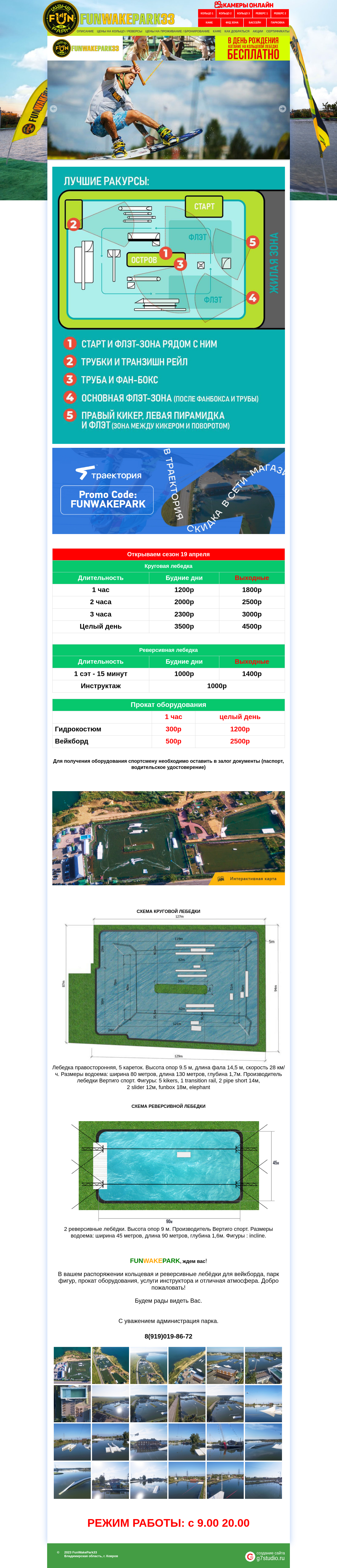
Task: Open the АКЦИИ menu item
Action: (x=258, y=31)
